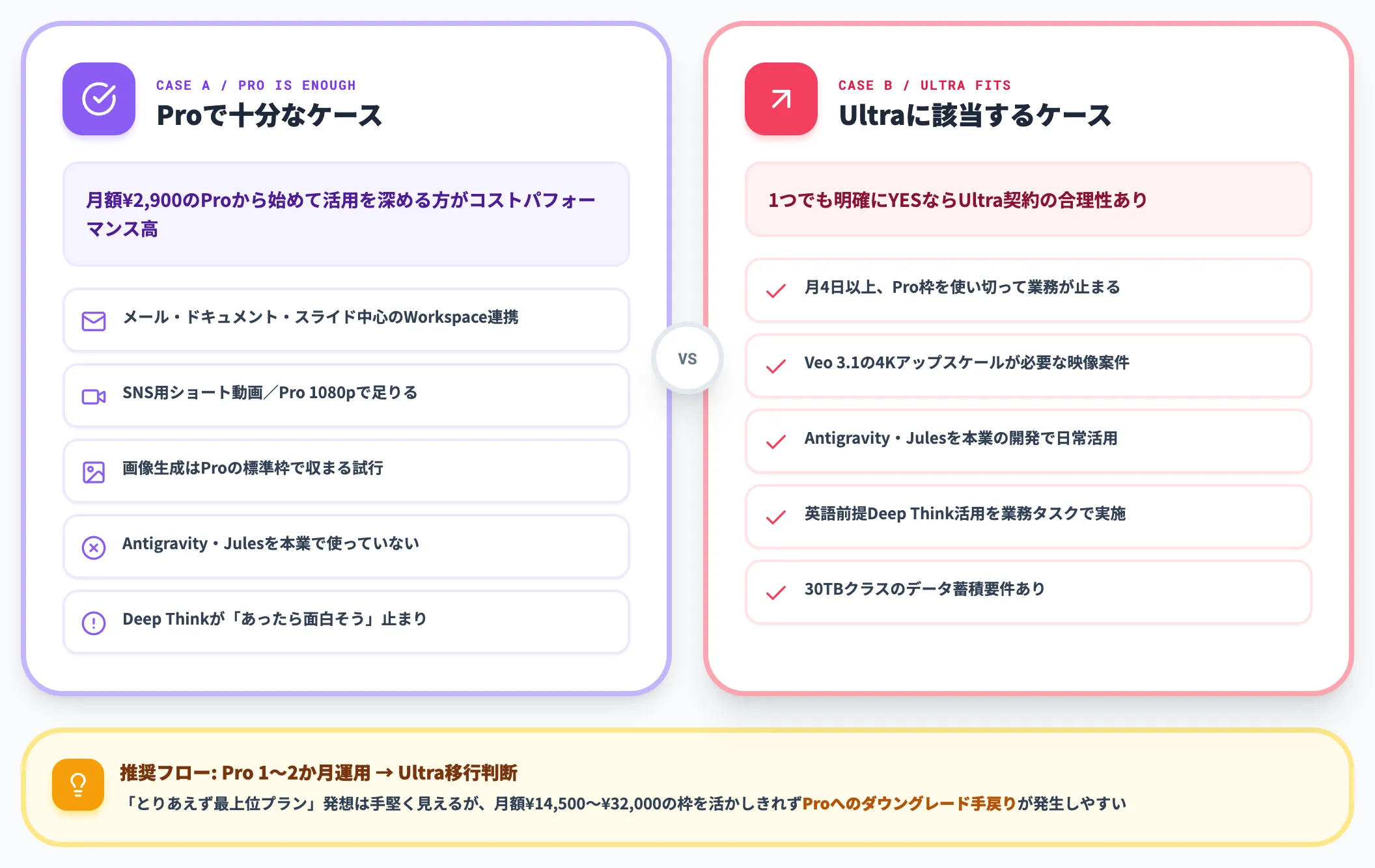The image size is (1375, 868).
Task: Click the image icon beside 画像生成はPro
Action: click(94, 472)
